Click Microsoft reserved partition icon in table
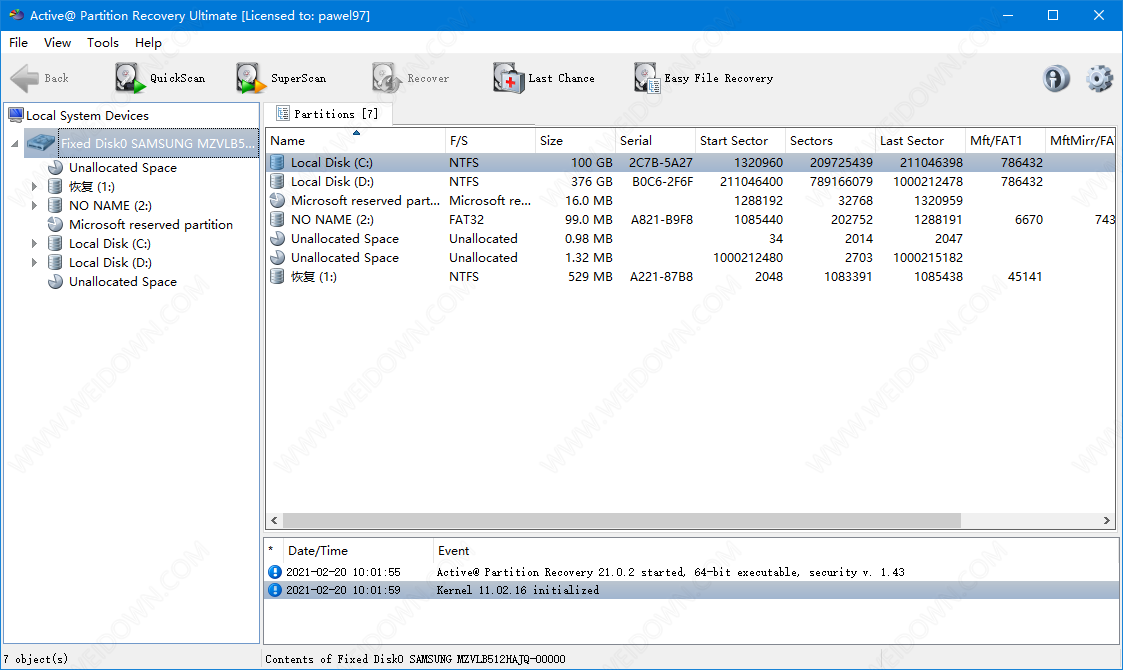1123x670 pixels. (x=277, y=201)
